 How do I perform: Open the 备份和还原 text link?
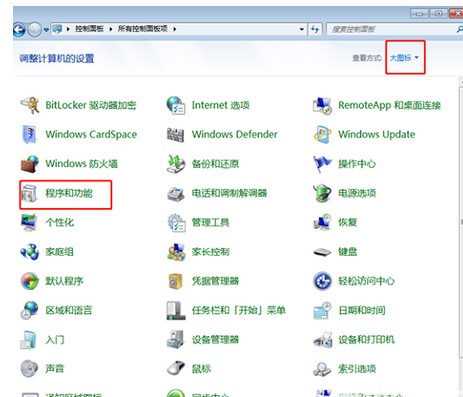(x=215, y=164)
